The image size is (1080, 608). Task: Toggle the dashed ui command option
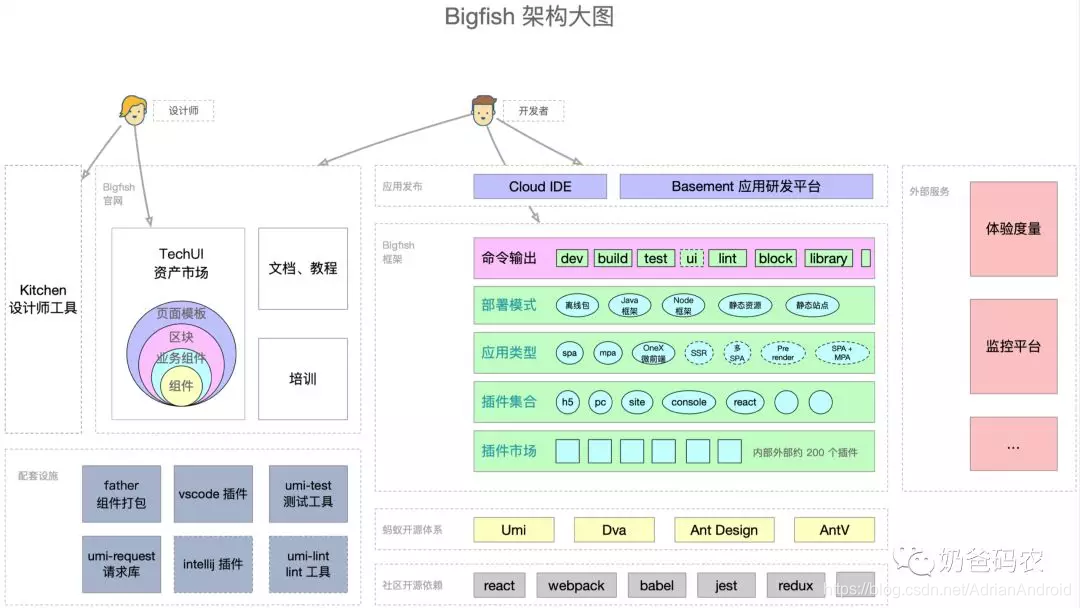pos(691,258)
